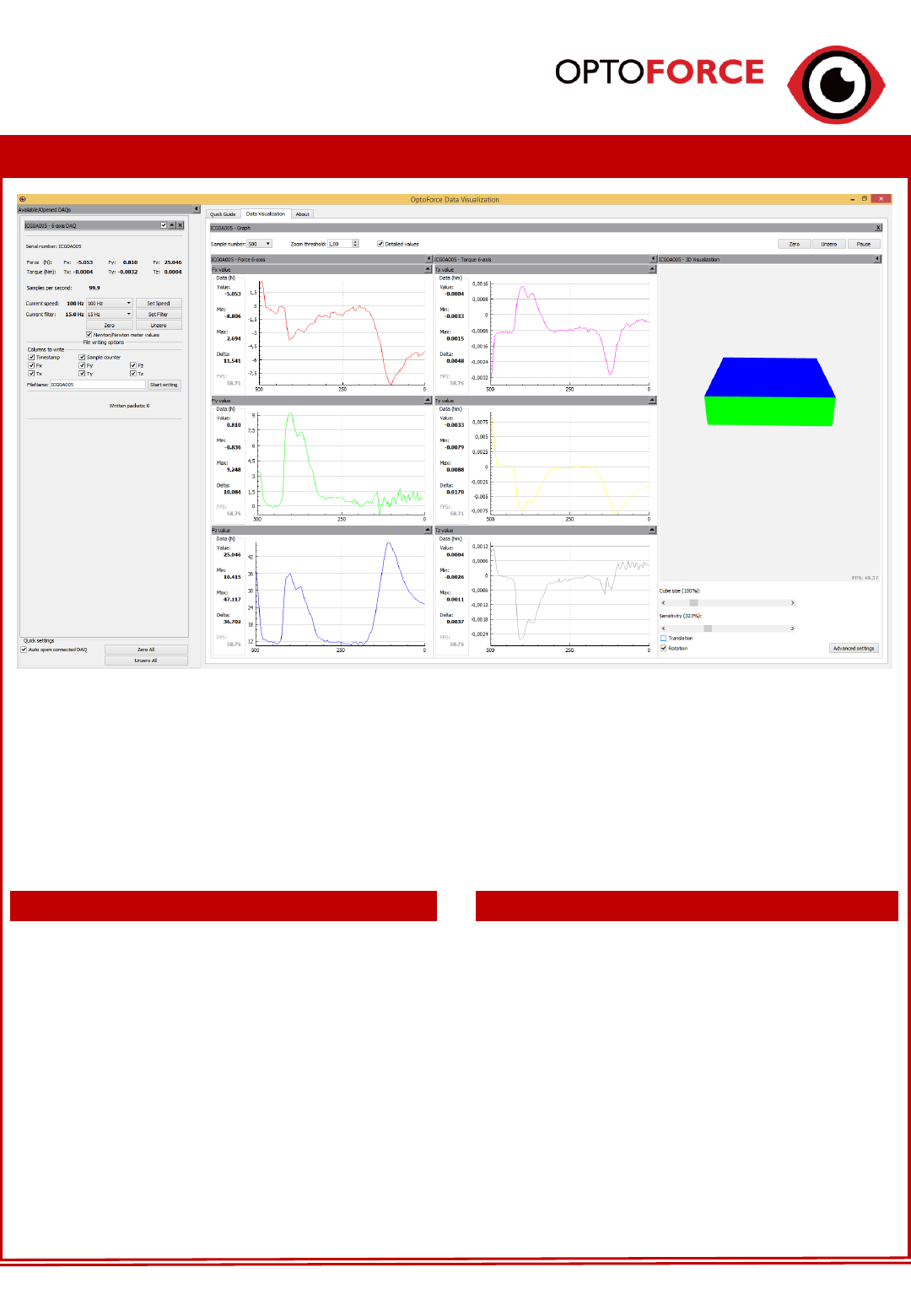Screen dimensions: 911x1316
Task: Click the Set Filter button
Action: coord(159,314)
